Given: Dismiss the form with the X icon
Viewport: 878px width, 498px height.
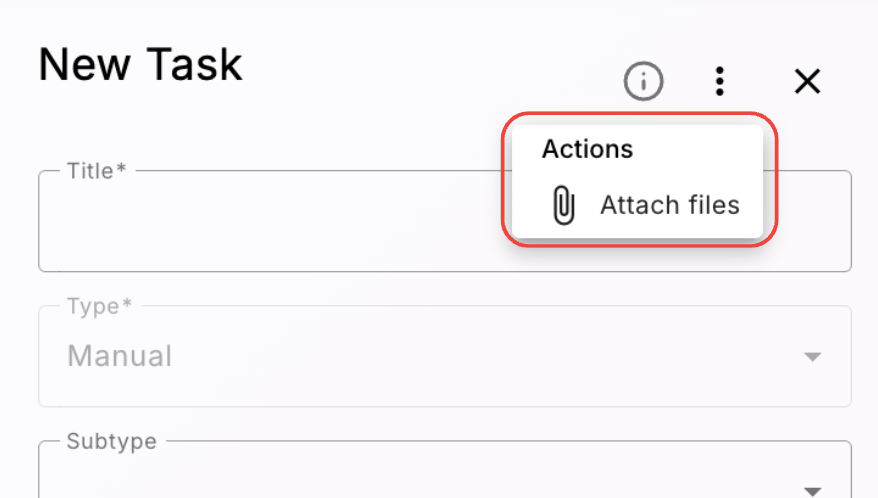Looking at the screenshot, I should click(x=807, y=81).
